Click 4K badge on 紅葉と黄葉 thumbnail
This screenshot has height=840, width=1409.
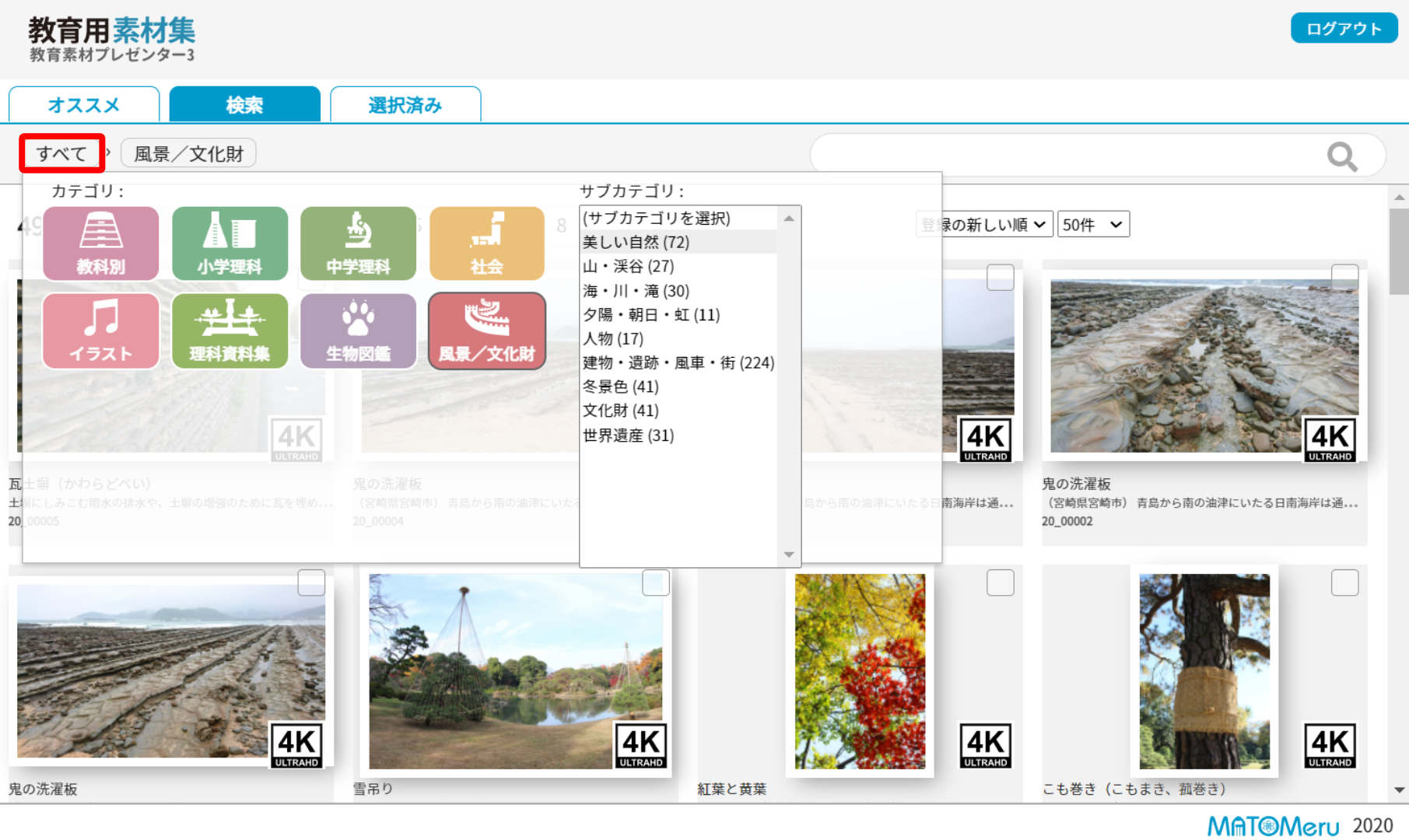(x=986, y=747)
